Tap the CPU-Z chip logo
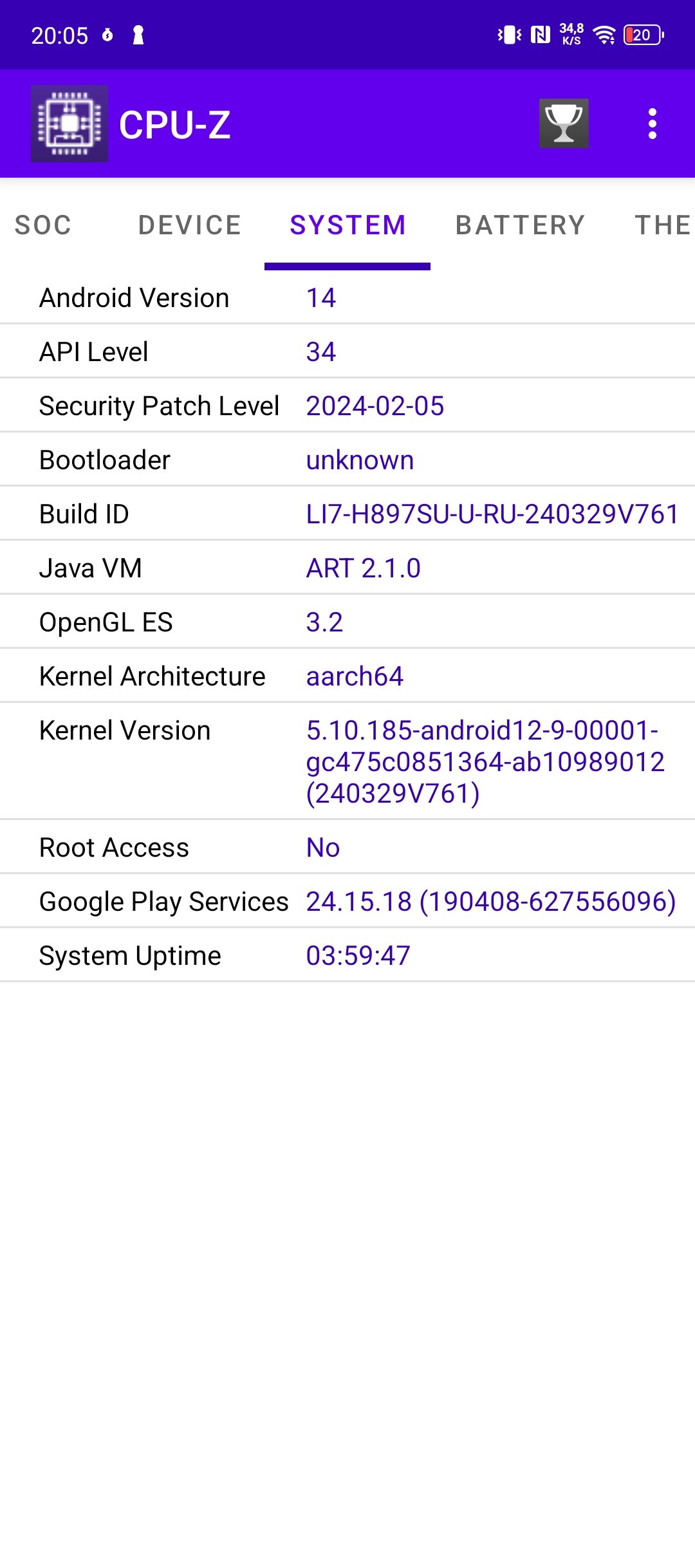 point(69,124)
